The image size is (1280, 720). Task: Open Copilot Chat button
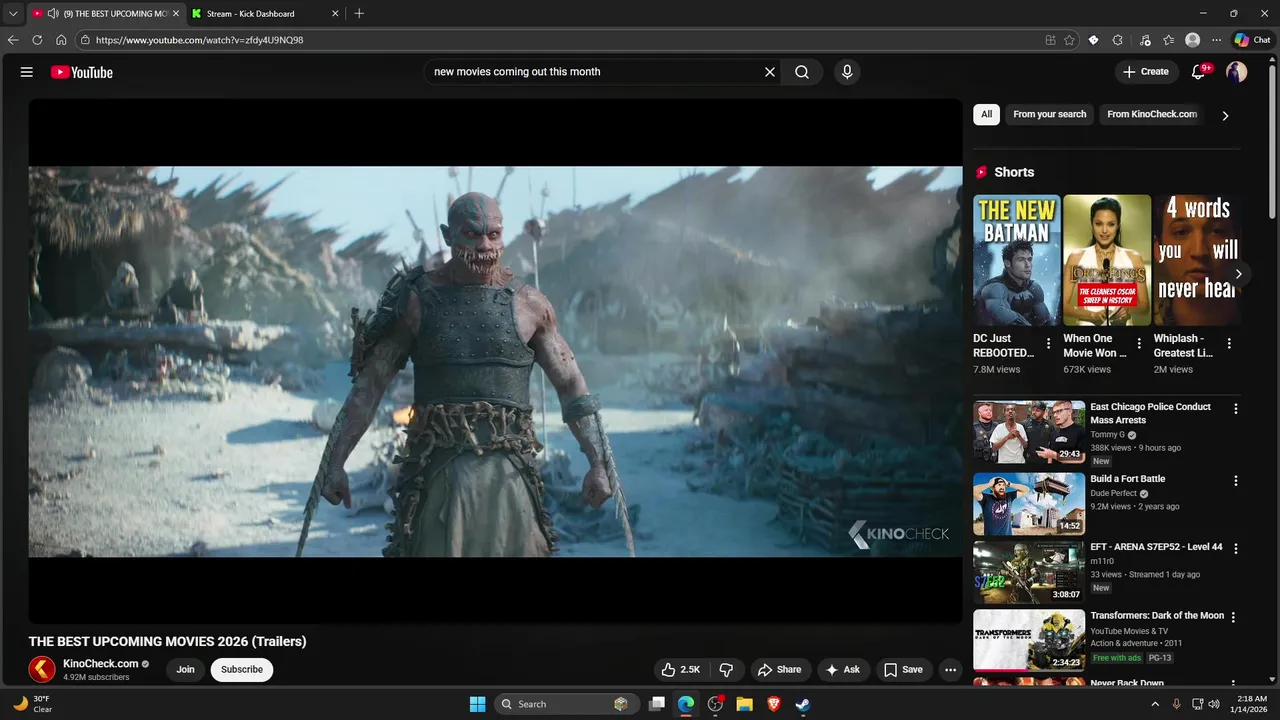click(1252, 40)
